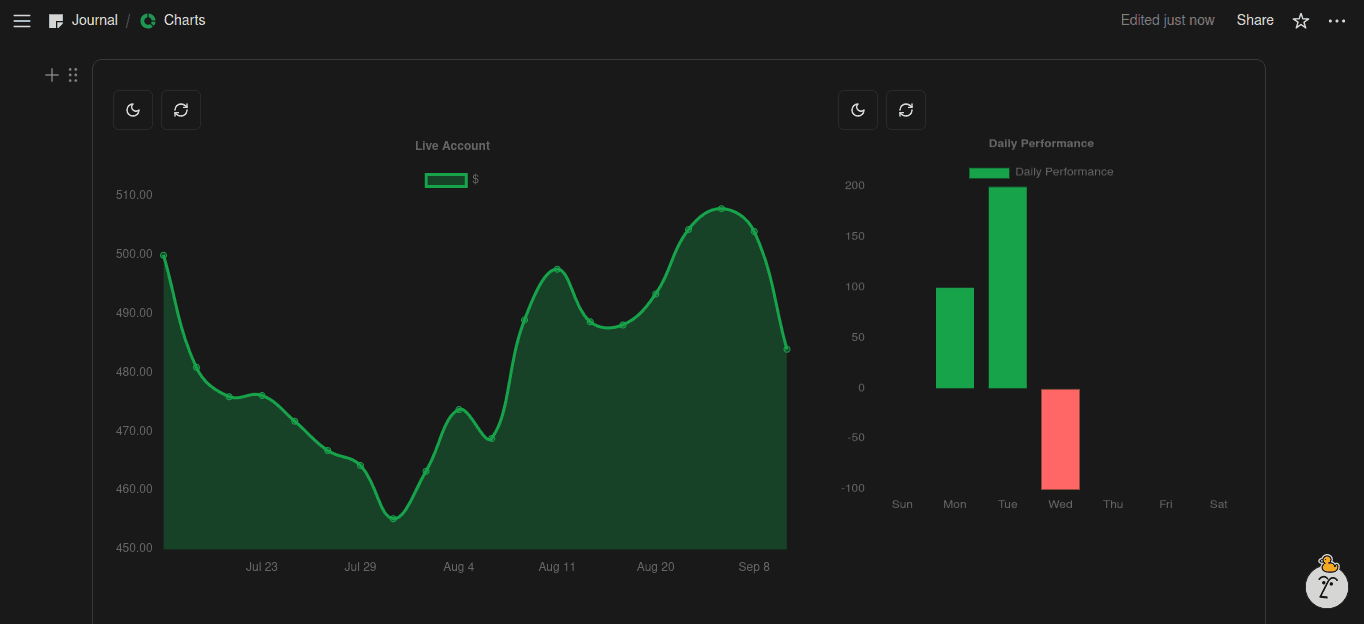
Task: Favorite the page using the star
Action: (1300, 20)
